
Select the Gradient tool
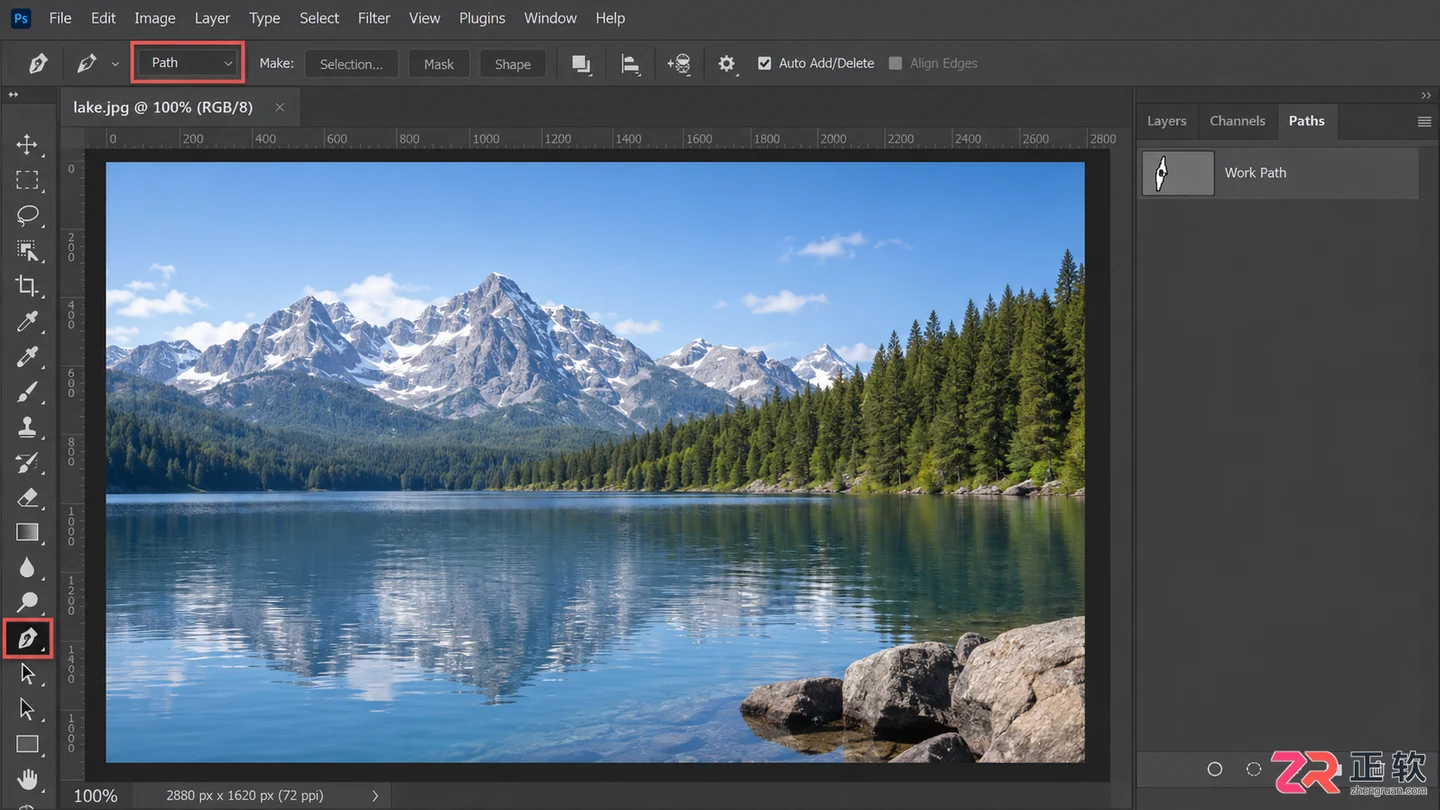[x=27, y=532]
